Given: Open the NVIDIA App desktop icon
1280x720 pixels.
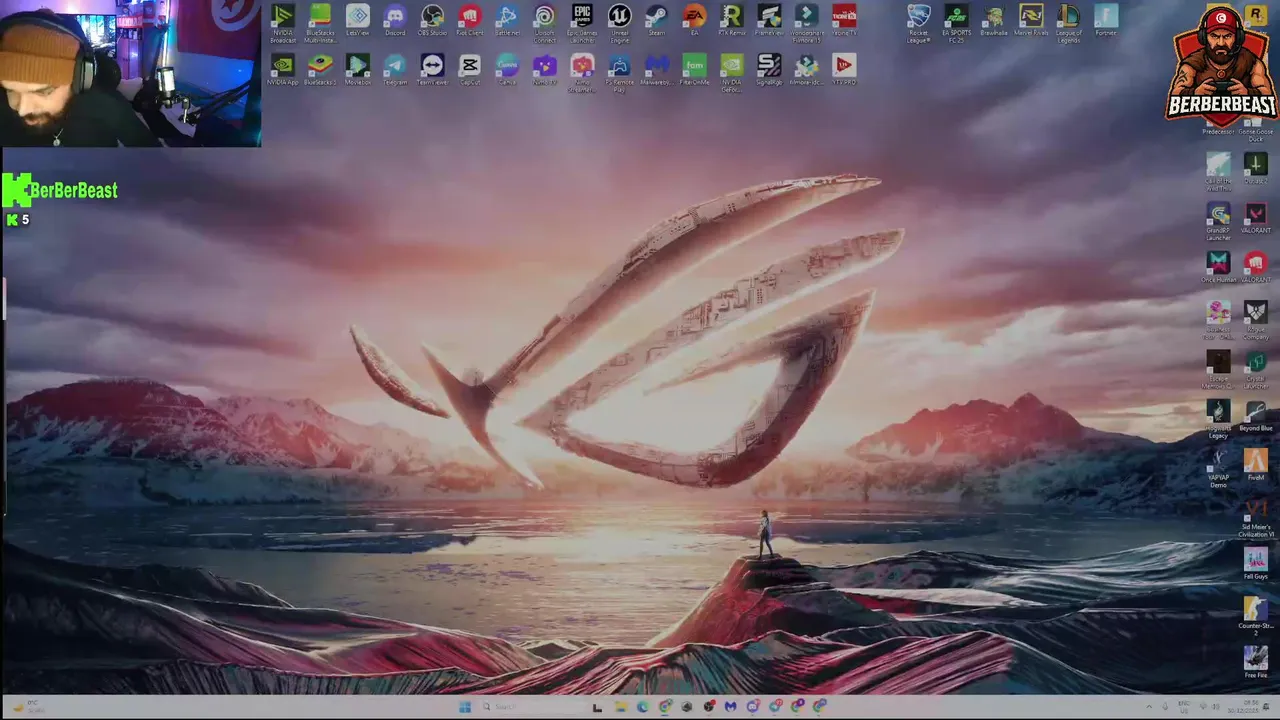Looking at the screenshot, I should point(283,70).
